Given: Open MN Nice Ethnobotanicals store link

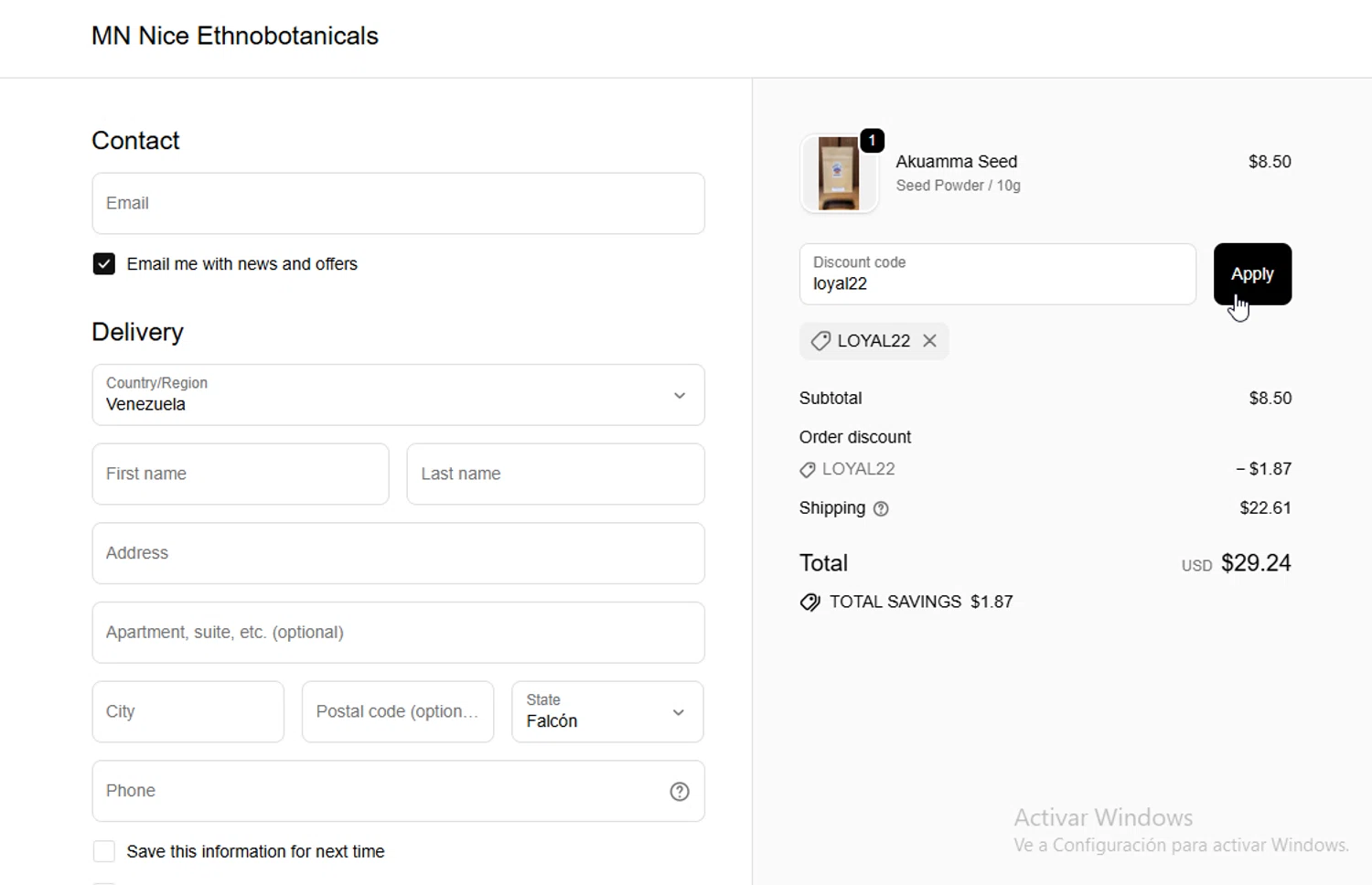Looking at the screenshot, I should [235, 36].
